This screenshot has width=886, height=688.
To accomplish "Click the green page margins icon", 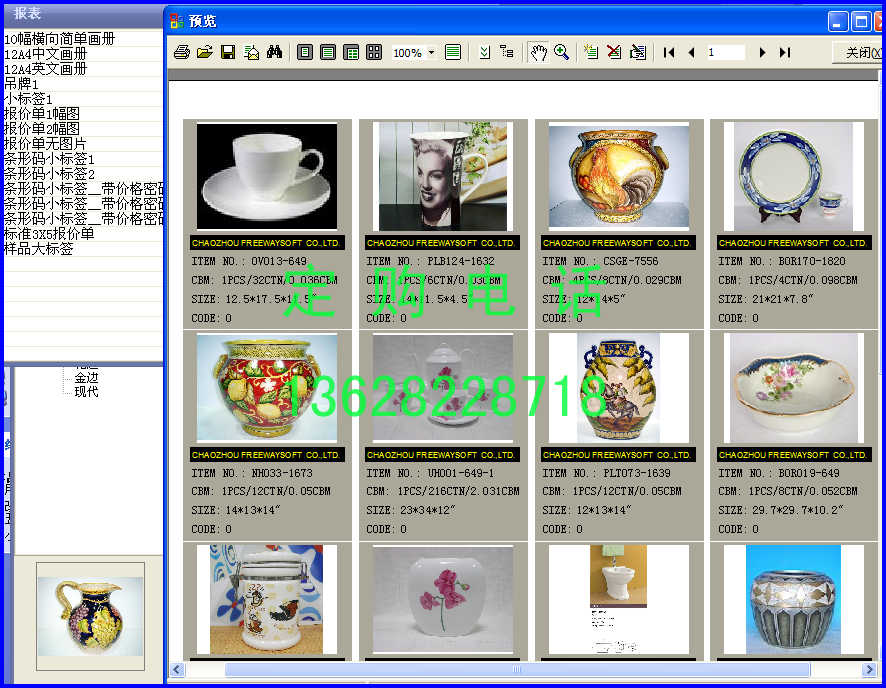I will coord(453,53).
